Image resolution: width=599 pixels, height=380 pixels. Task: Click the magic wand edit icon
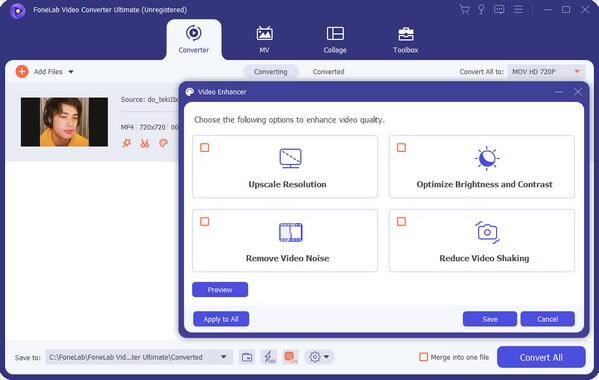[x=126, y=143]
